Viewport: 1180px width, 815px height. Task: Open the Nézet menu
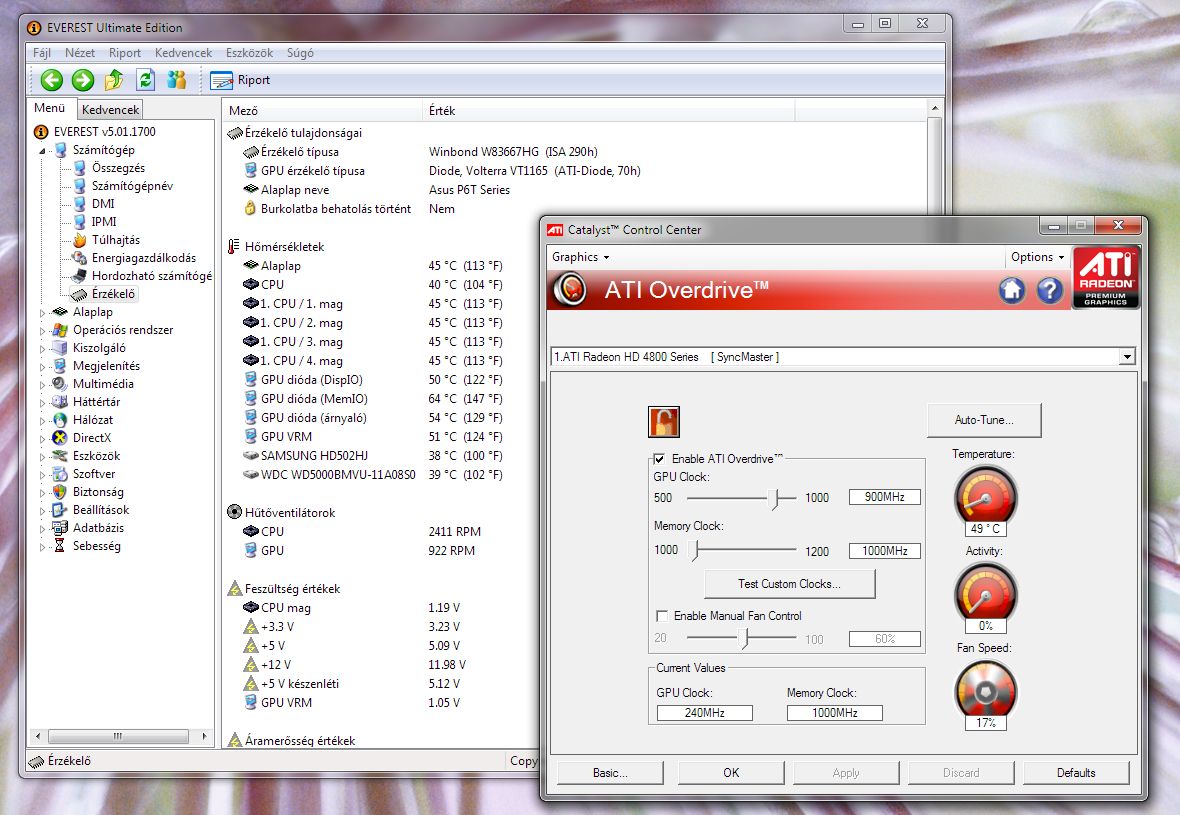coord(80,53)
